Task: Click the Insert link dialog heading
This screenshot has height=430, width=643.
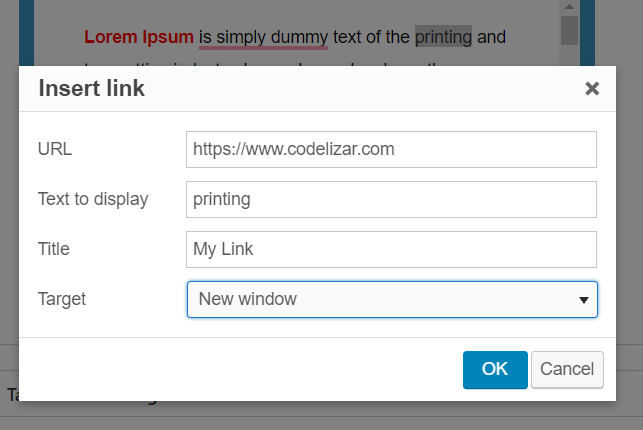Action: (x=91, y=88)
